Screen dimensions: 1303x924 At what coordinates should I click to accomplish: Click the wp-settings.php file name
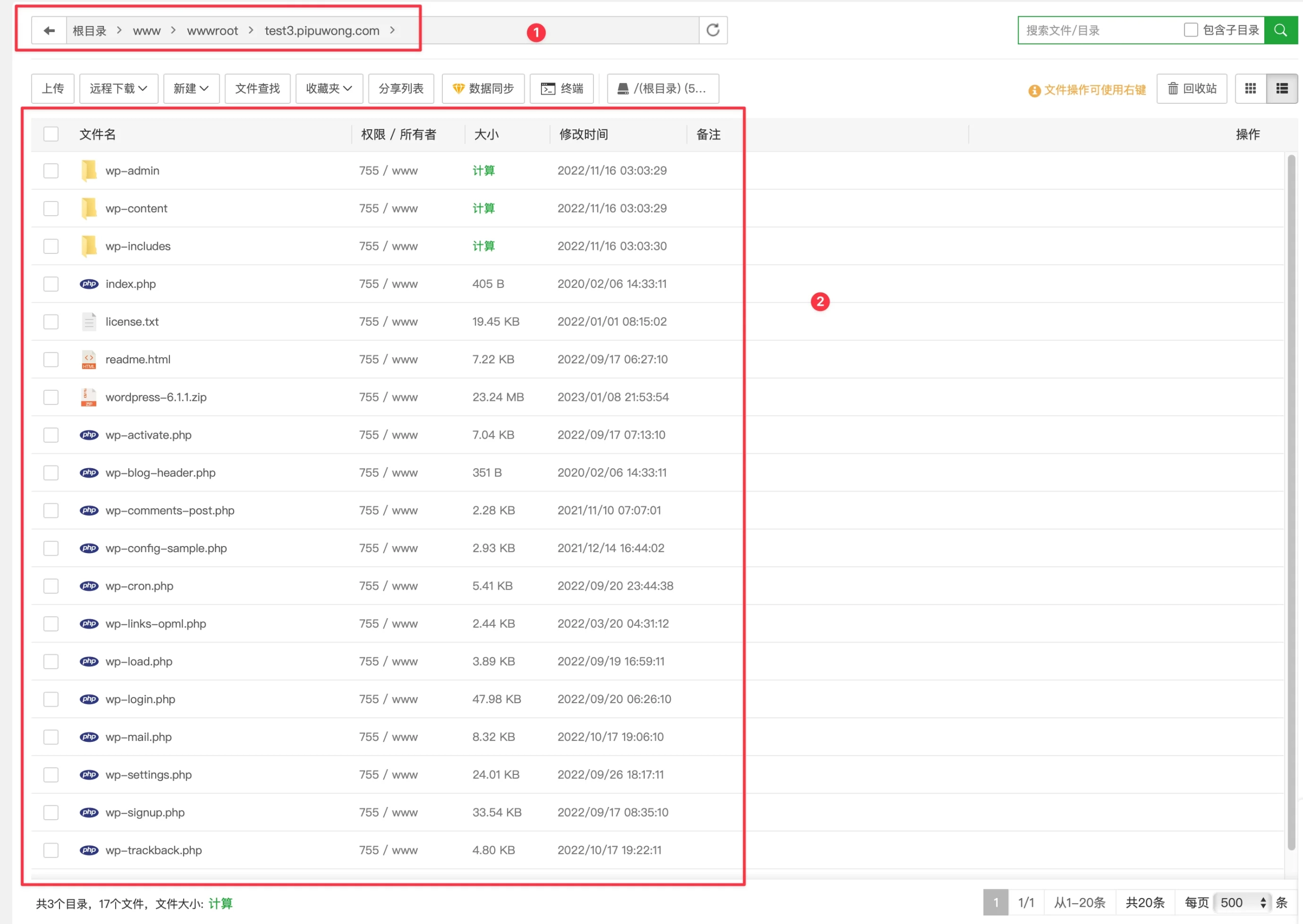coord(149,774)
